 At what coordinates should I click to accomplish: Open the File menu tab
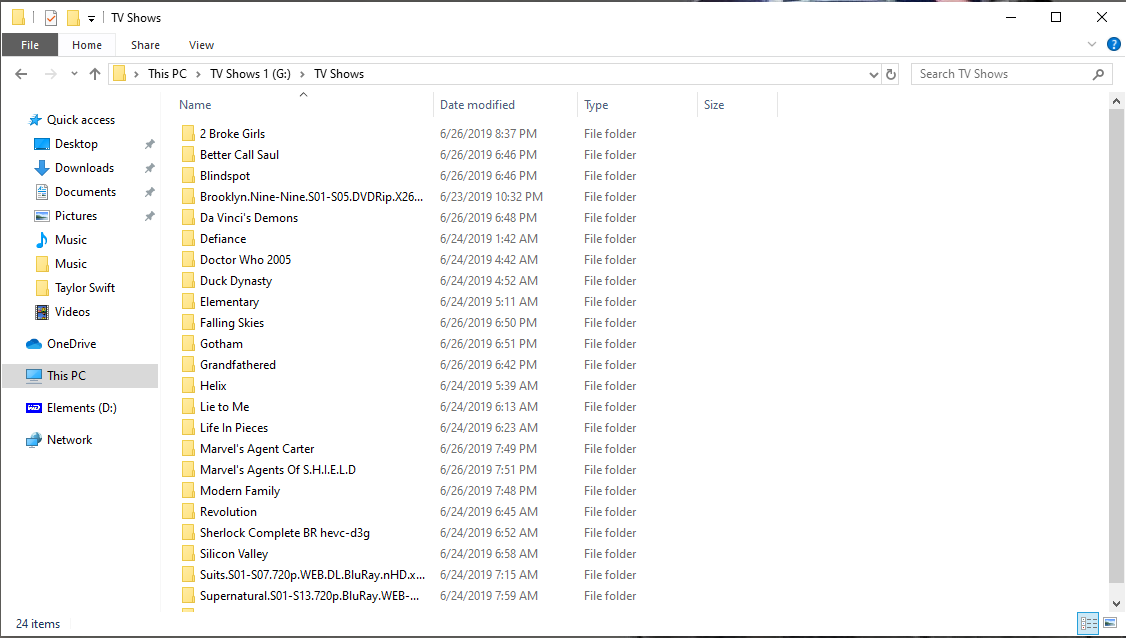coord(30,45)
